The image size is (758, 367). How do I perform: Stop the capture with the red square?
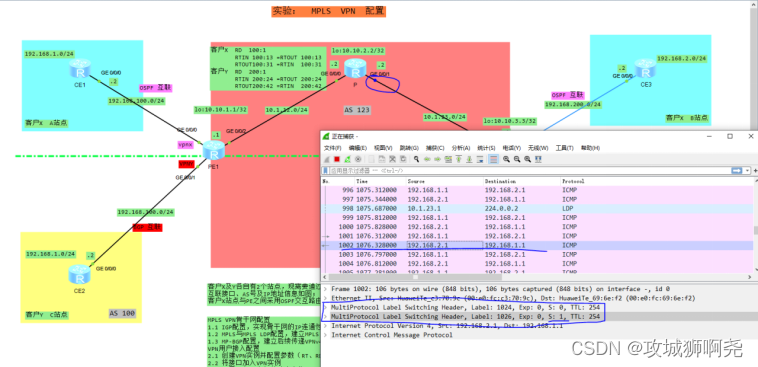point(337,159)
